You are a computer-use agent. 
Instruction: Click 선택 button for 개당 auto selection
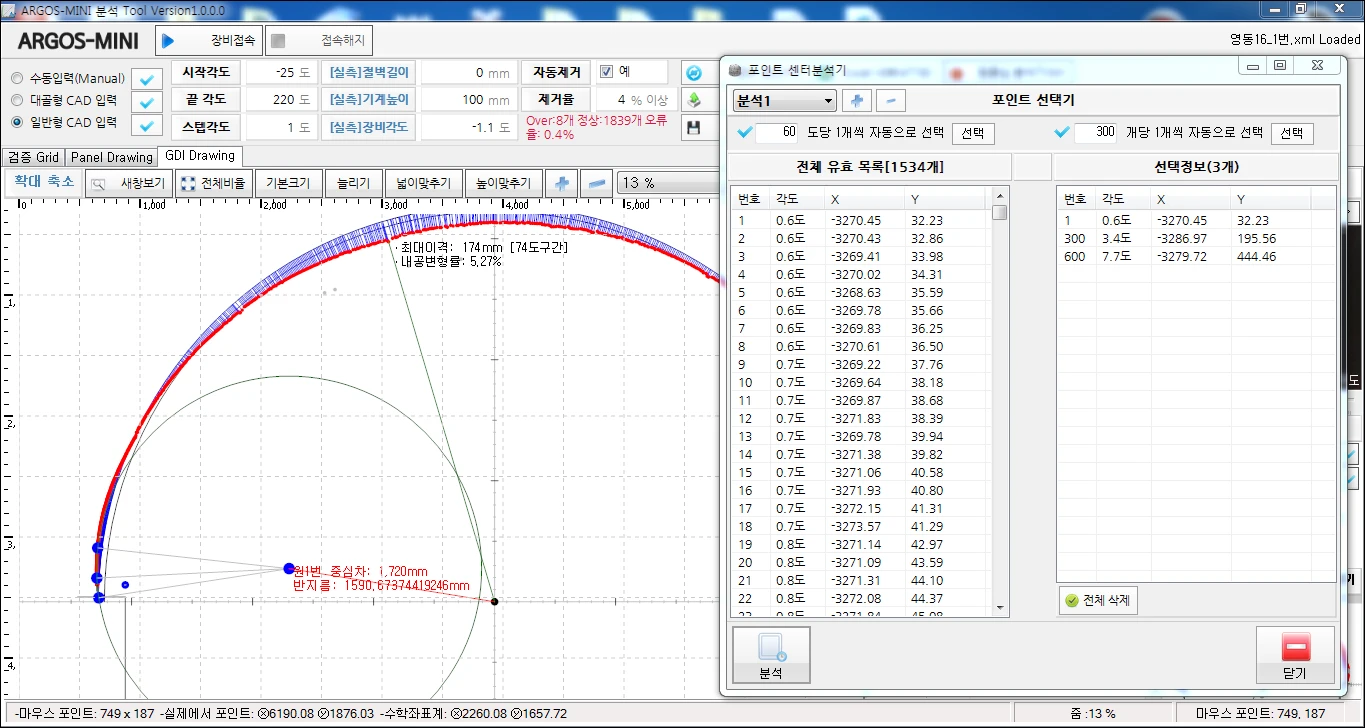(x=1292, y=133)
